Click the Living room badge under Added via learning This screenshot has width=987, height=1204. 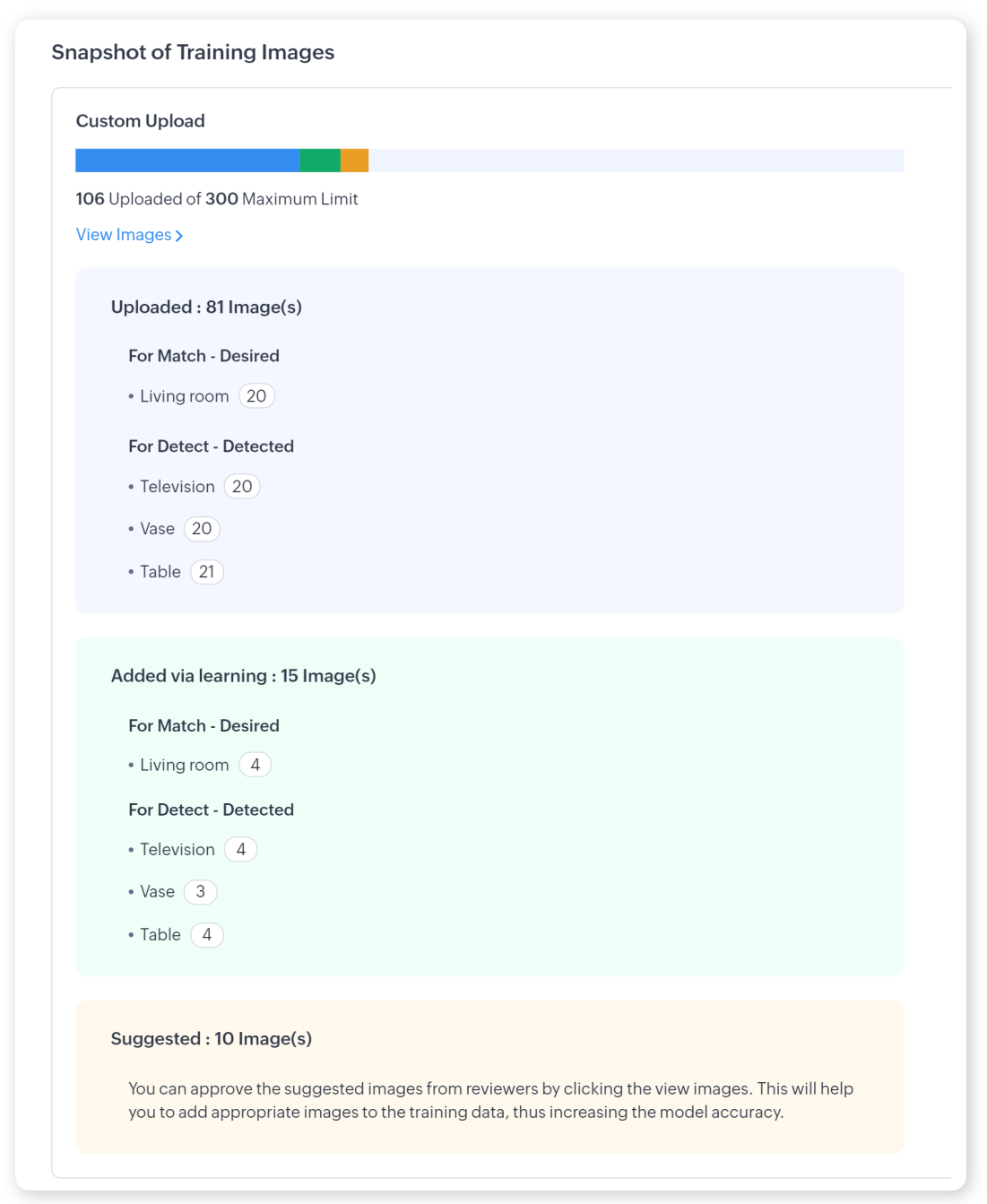(x=255, y=765)
